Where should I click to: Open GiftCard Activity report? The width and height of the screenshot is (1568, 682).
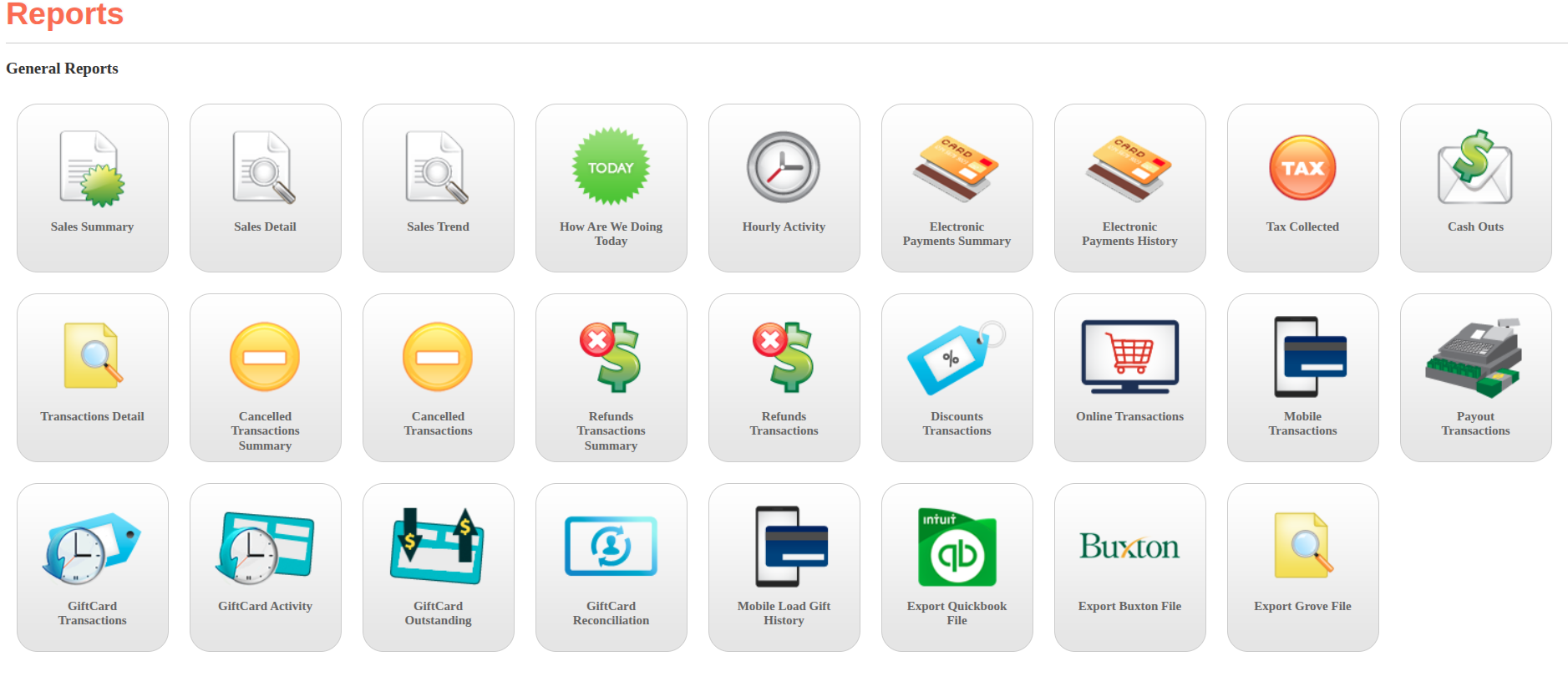coord(265,567)
